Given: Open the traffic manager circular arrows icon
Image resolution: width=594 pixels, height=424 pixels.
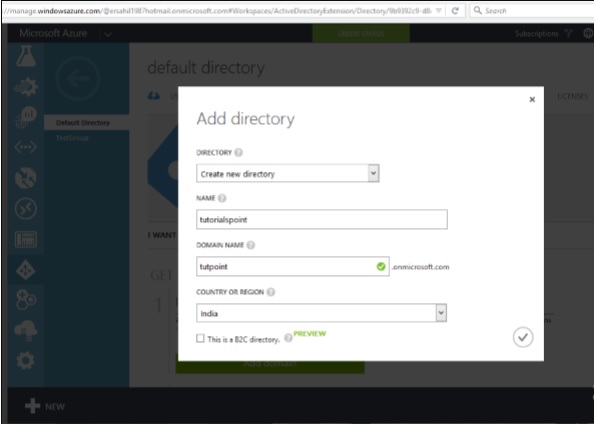Looking at the screenshot, I should pos(26,178).
